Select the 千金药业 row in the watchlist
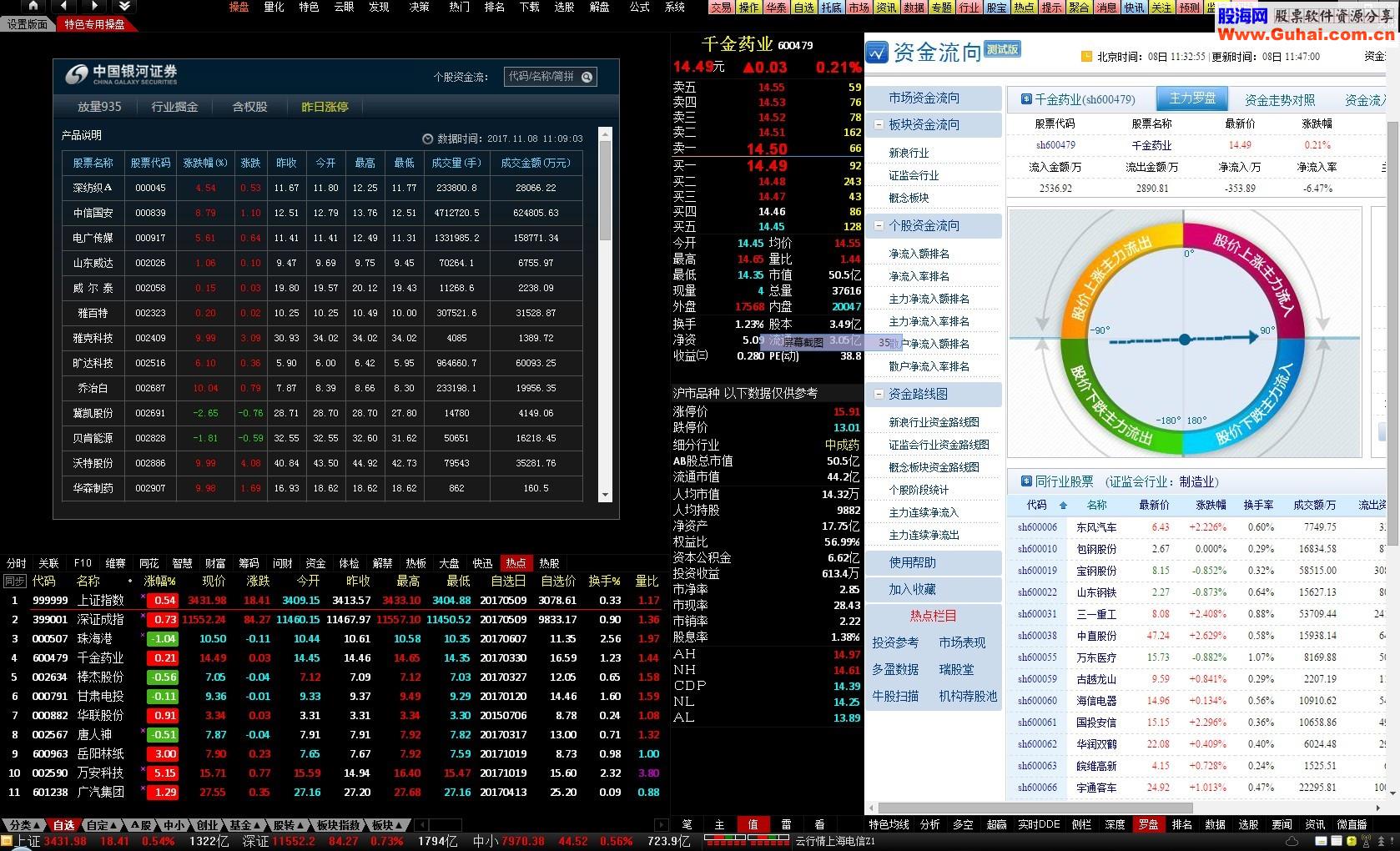 pos(334,657)
